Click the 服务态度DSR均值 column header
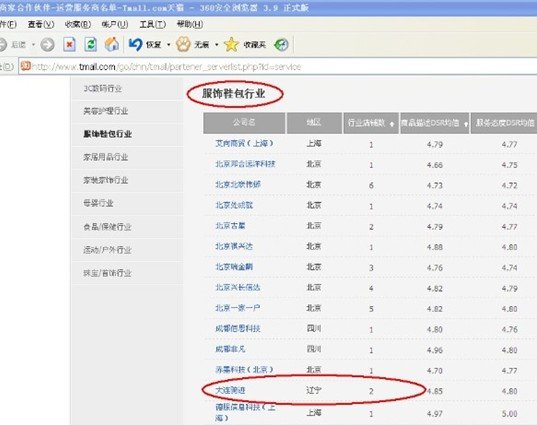The width and height of the screenshot is (537, 425). (504, 123)
